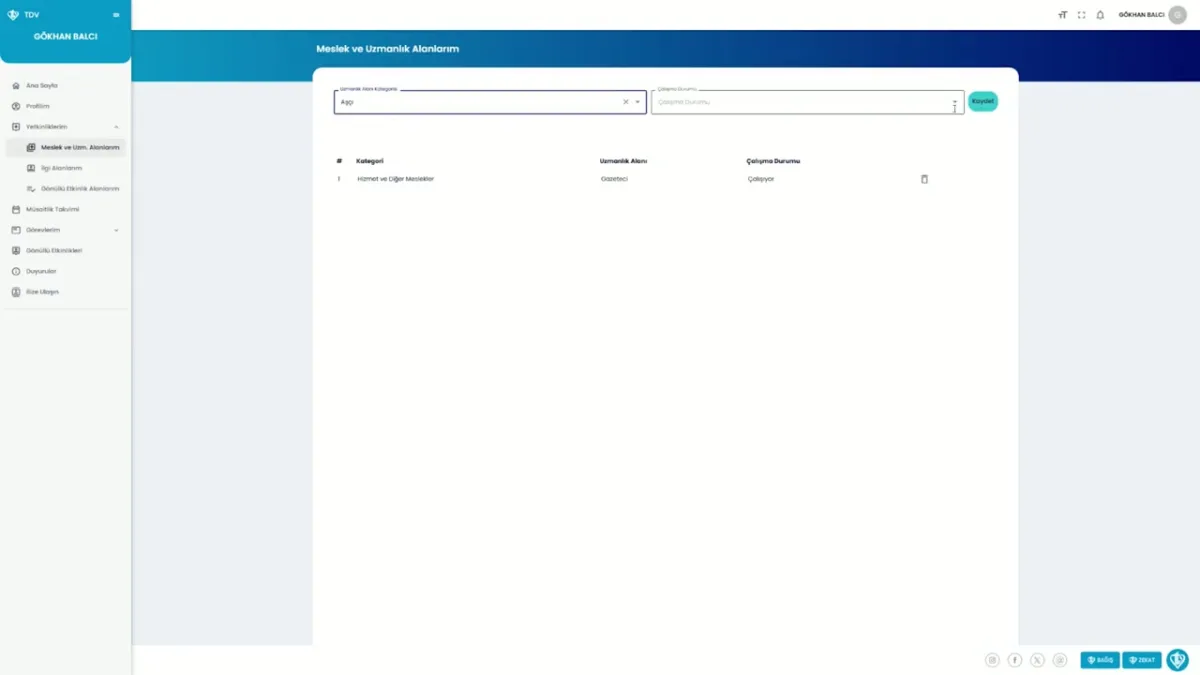Screen dimensions: 1200x675
Task: Open the Facebook social link
Action: tap(1015, 660)
